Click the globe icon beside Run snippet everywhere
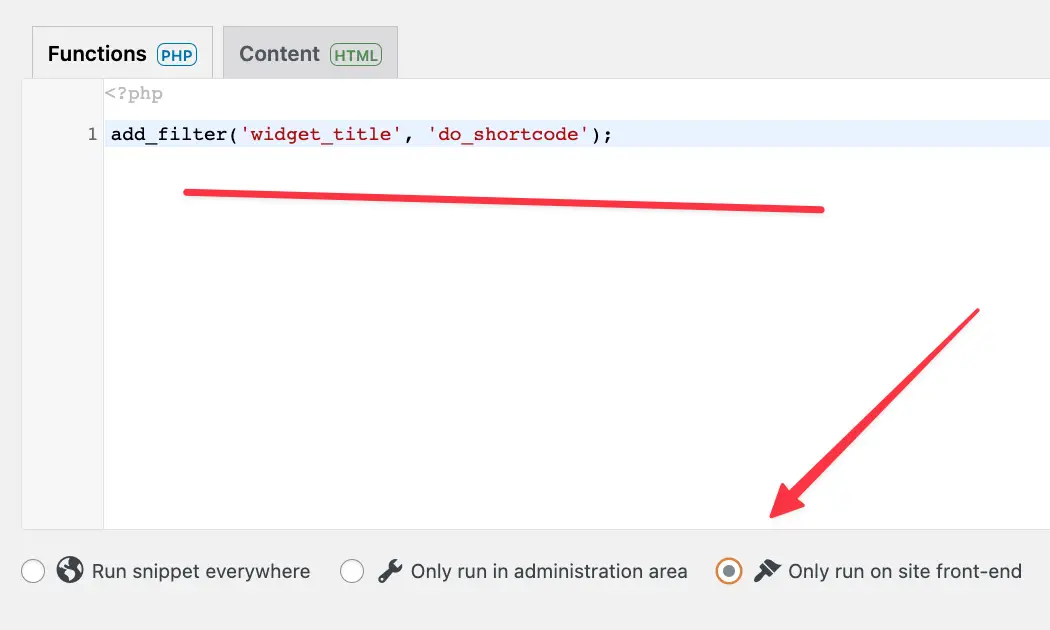 point(70,570)
